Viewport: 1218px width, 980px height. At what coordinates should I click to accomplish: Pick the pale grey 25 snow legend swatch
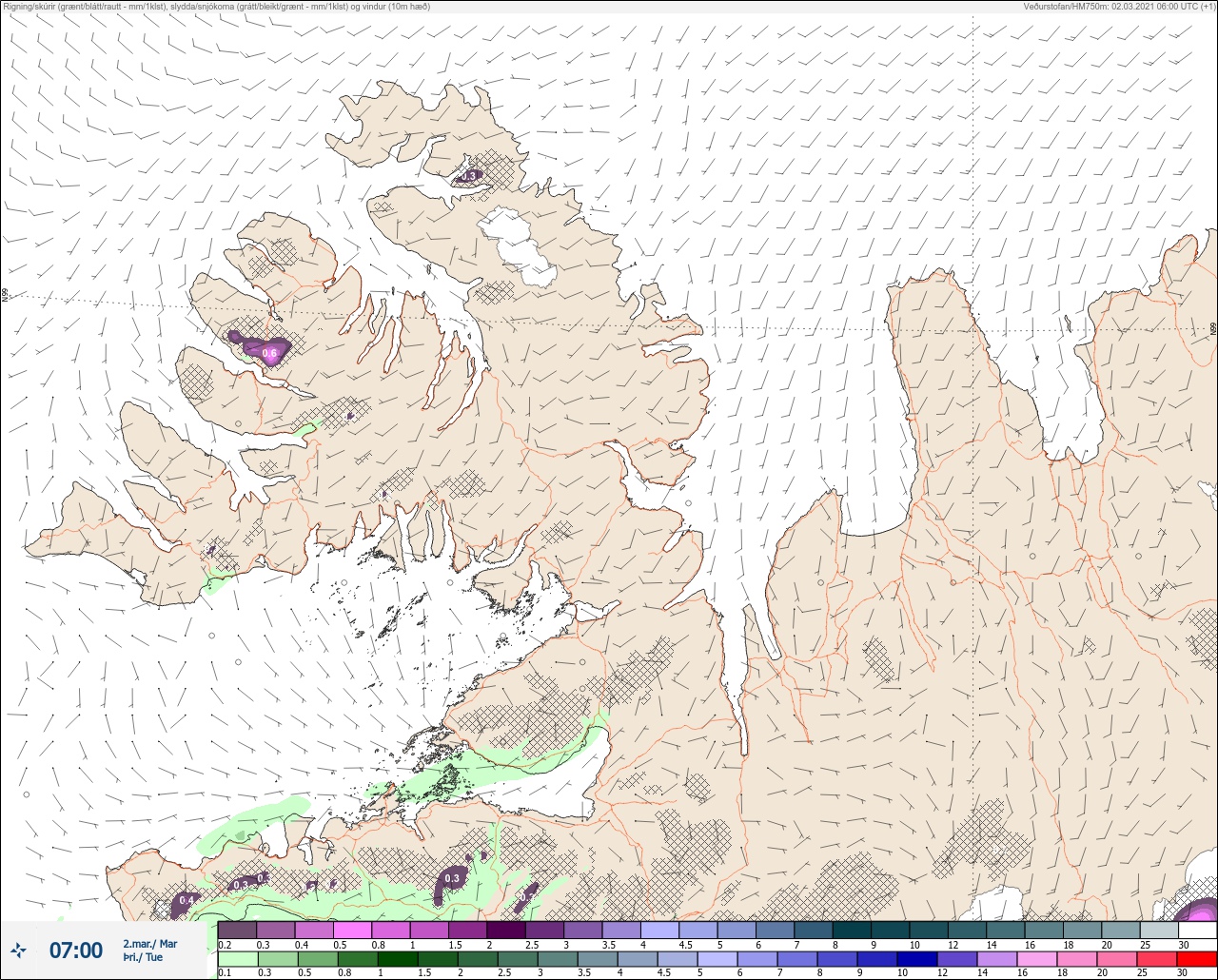click(1159, 930)
